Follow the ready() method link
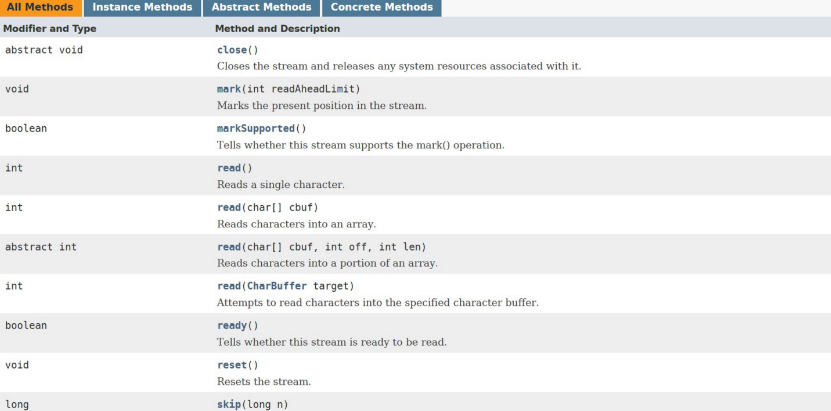The height and width of the screenshot is (411, 831). pyautogui.click(x=232, y=326)
